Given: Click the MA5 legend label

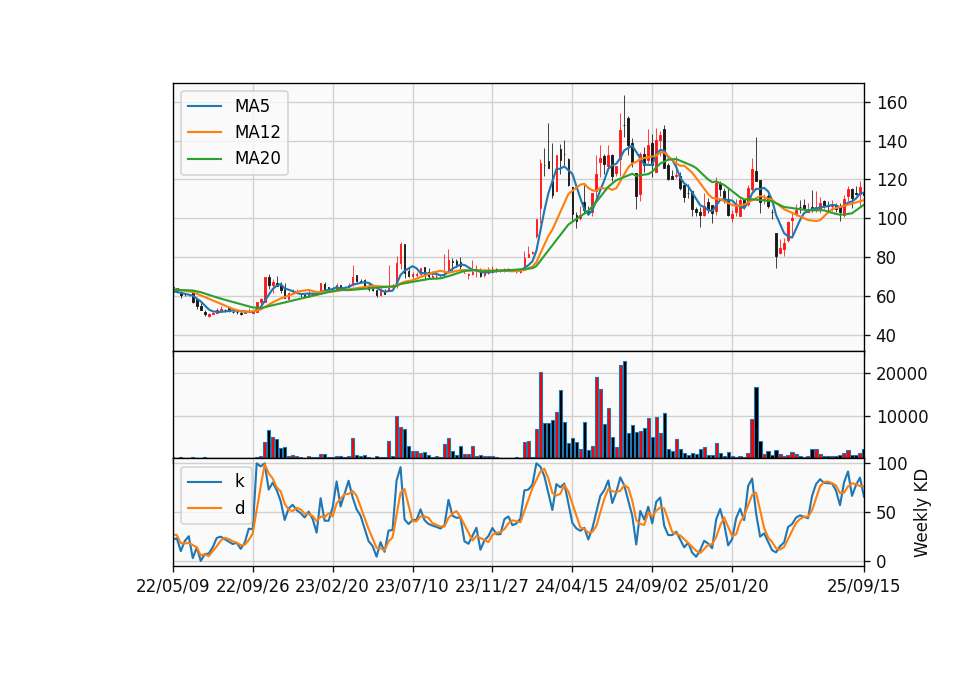Looking at the screenshot, I should [252, 106].
